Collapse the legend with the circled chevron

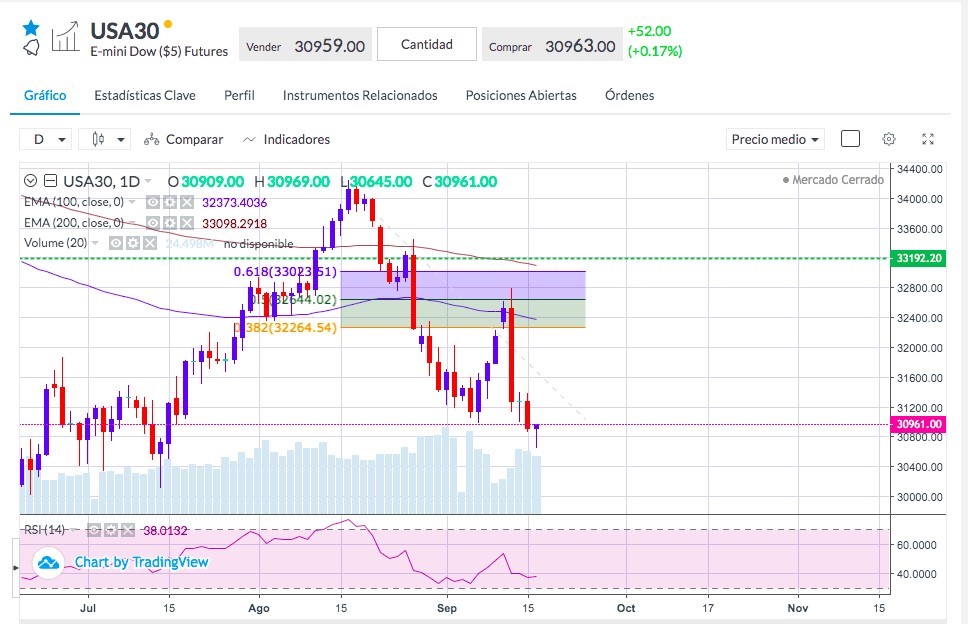coord(30,181)
